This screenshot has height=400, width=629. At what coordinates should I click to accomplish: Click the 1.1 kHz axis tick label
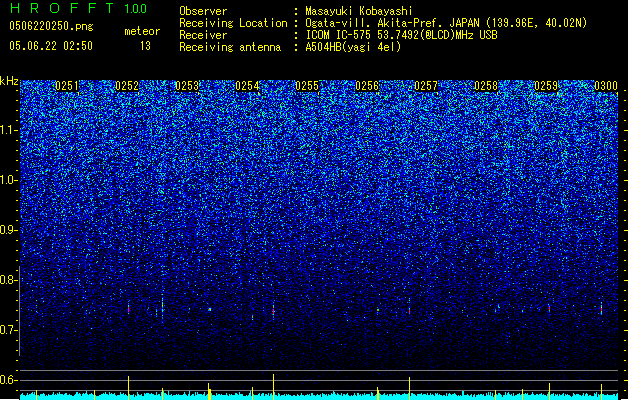8,130
